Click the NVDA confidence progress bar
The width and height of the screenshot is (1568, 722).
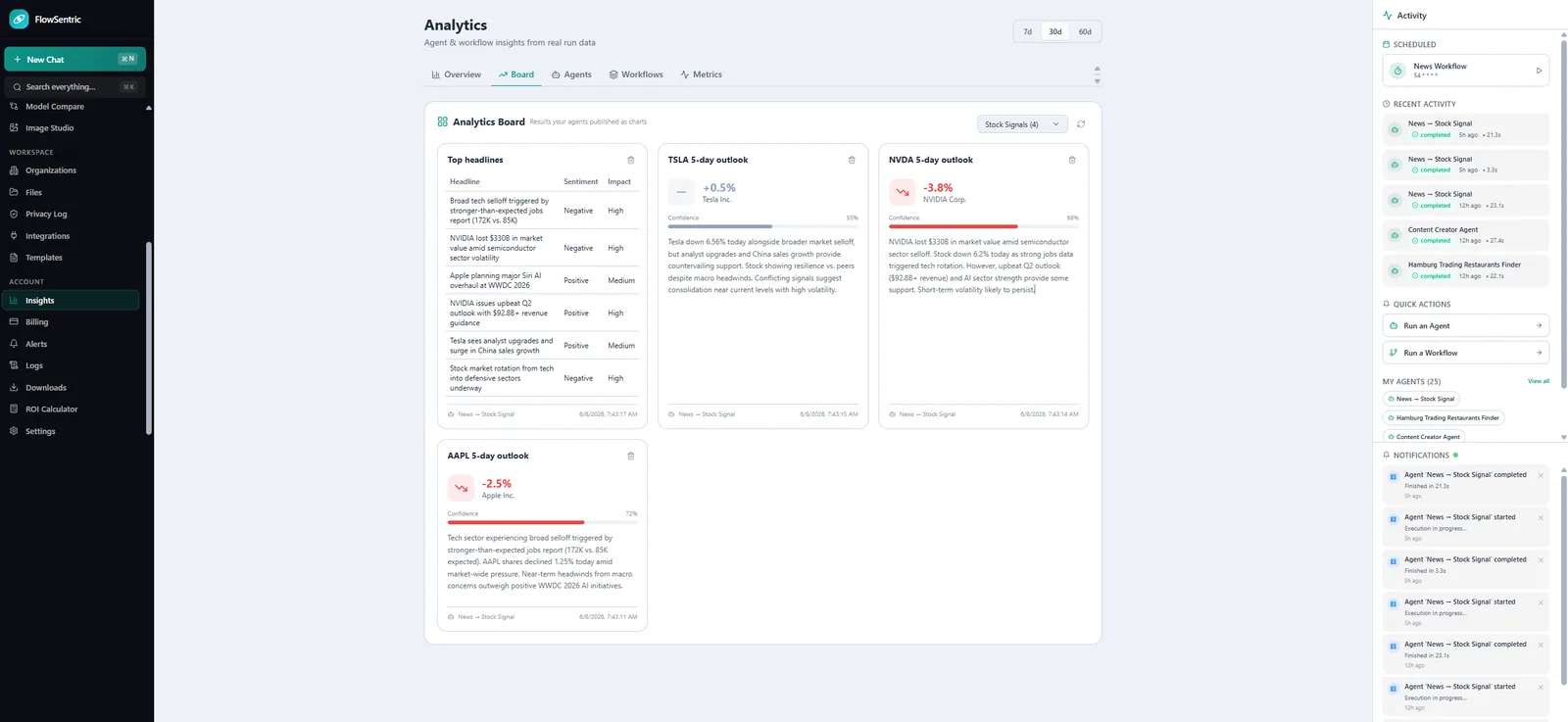point(983,226)
